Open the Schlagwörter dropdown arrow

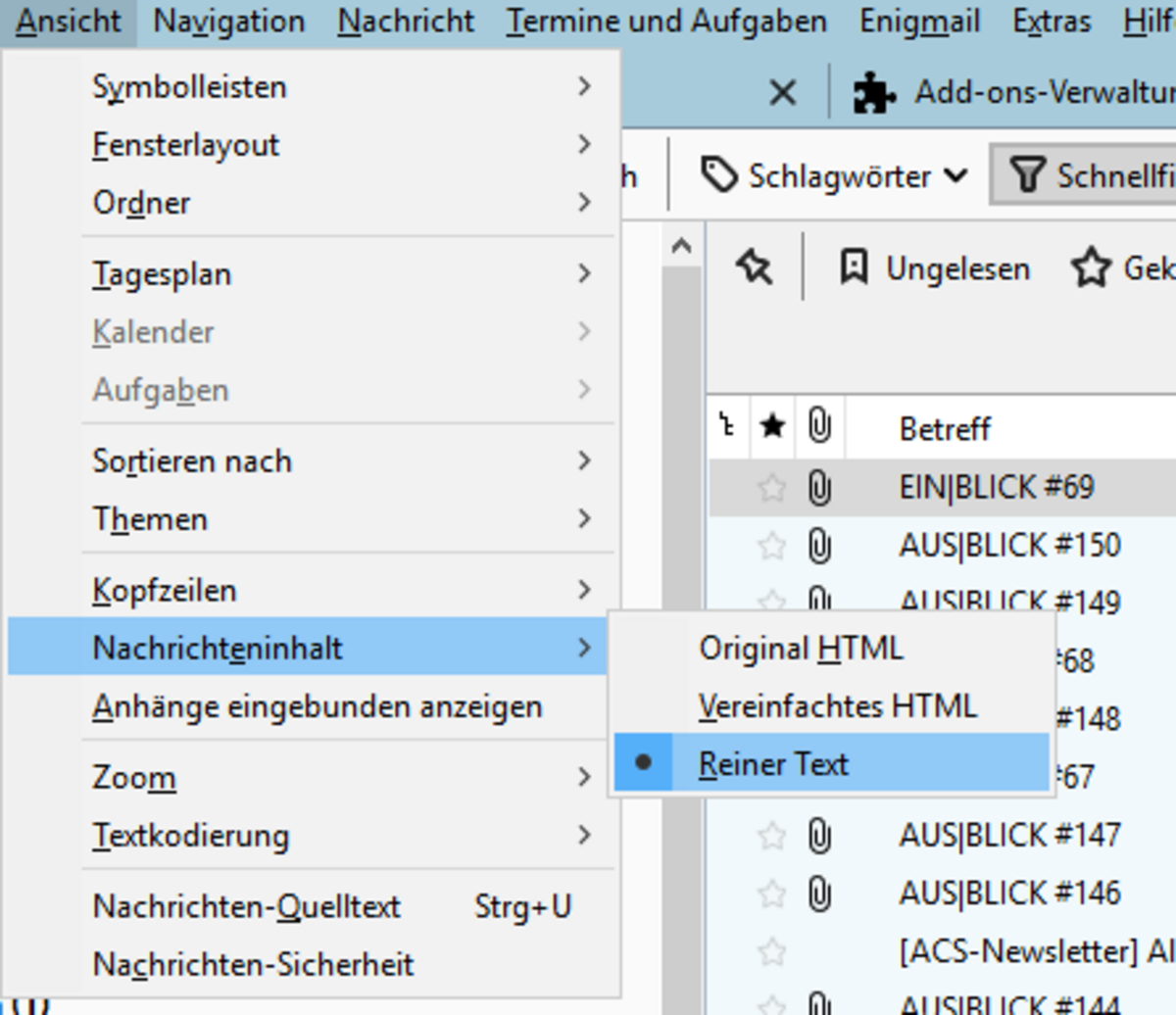(955, 176)
